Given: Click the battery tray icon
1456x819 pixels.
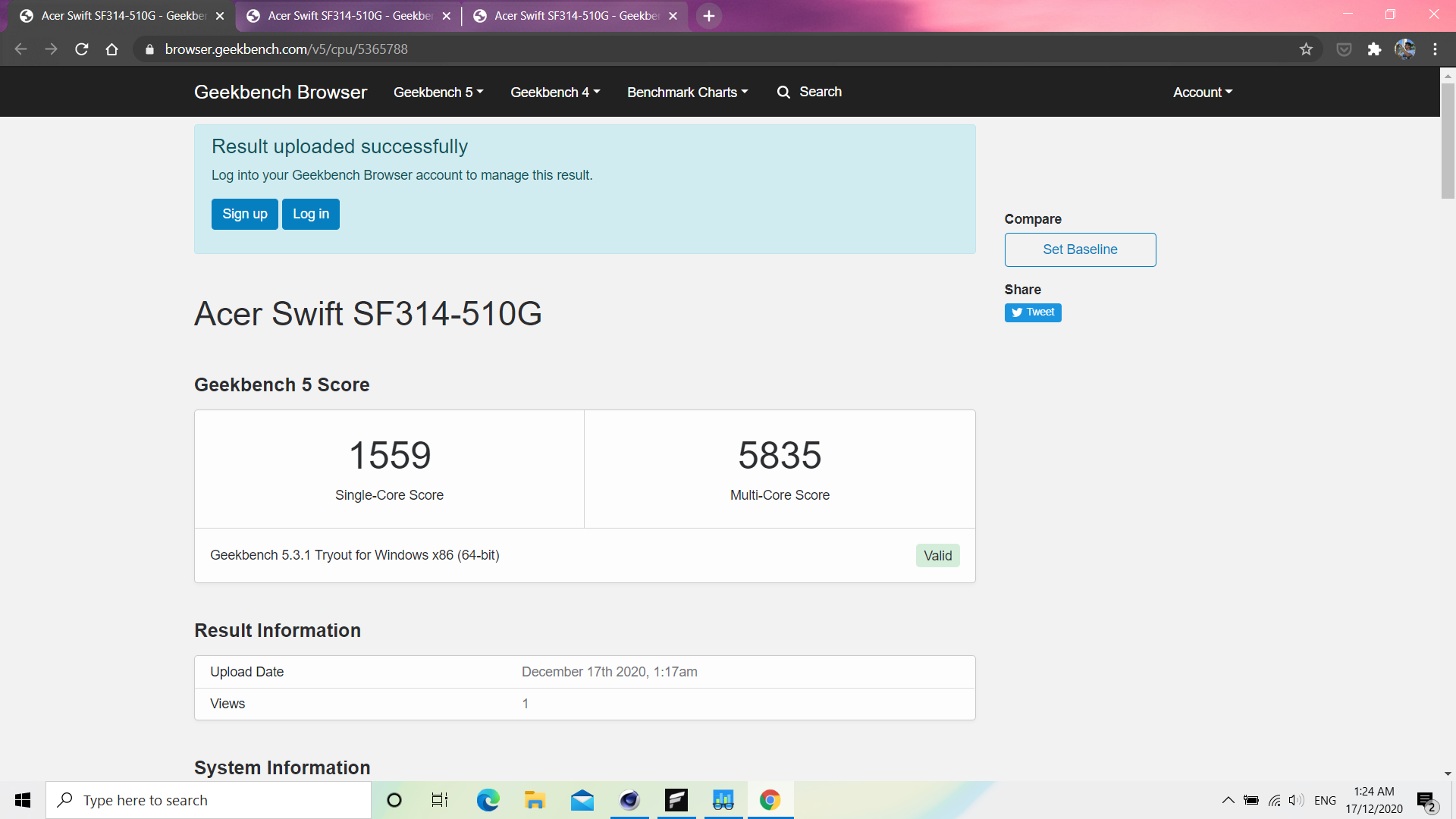Looking at the screenshot, I should pyautogui.click(x=1251, y=800).
